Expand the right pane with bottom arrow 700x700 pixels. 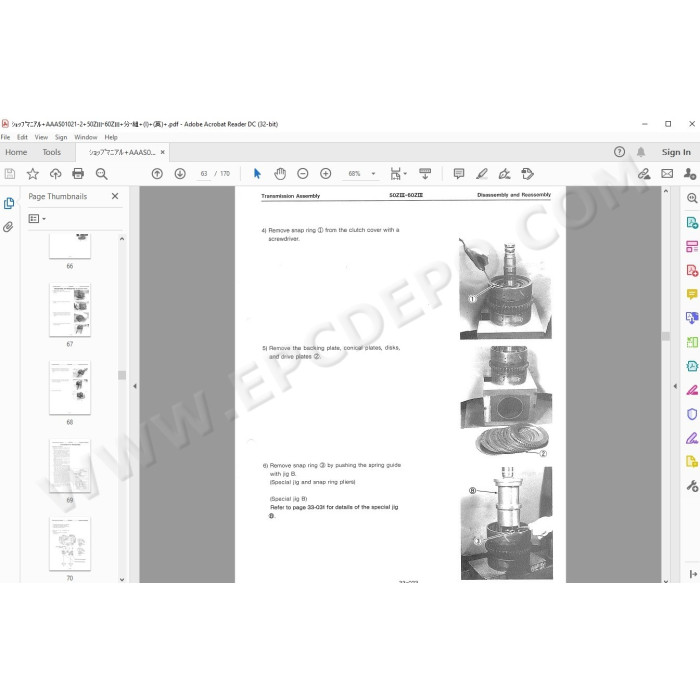693,574
